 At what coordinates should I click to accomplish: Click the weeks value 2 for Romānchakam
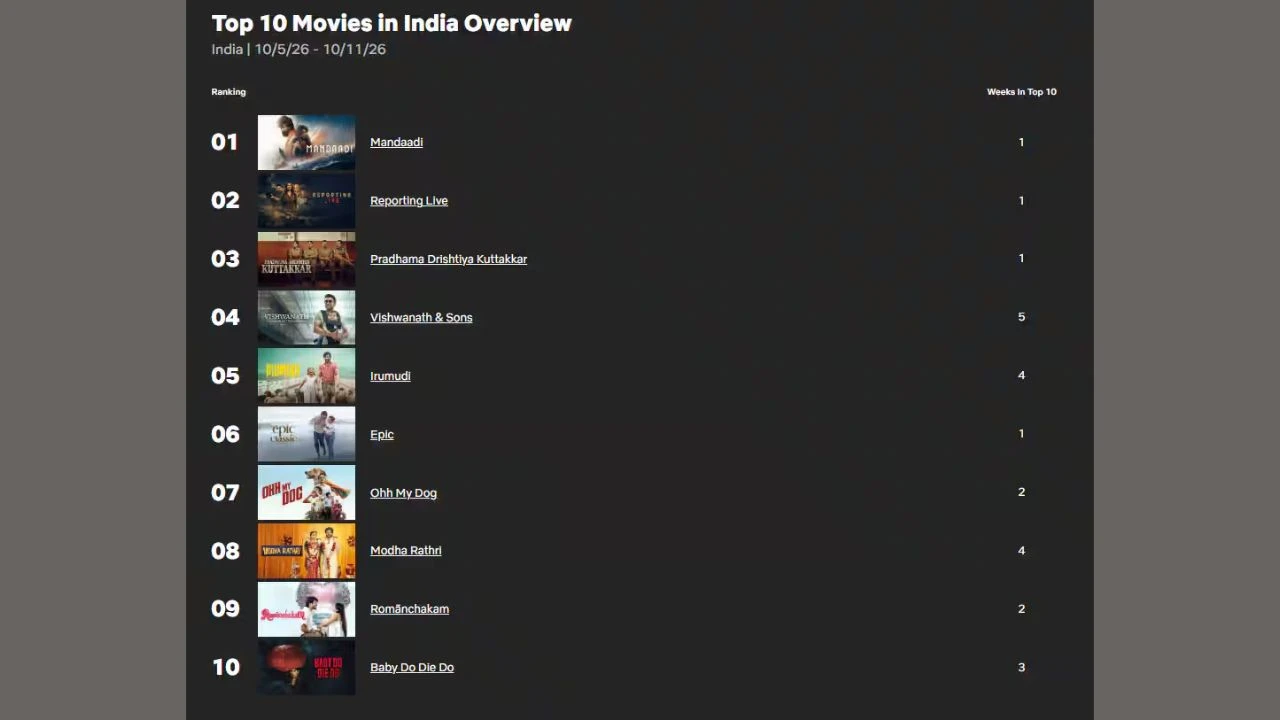(x=1021, y=609)
